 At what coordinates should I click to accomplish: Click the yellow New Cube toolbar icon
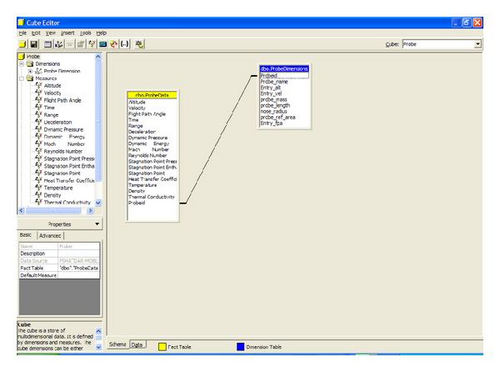click(22, 44)
